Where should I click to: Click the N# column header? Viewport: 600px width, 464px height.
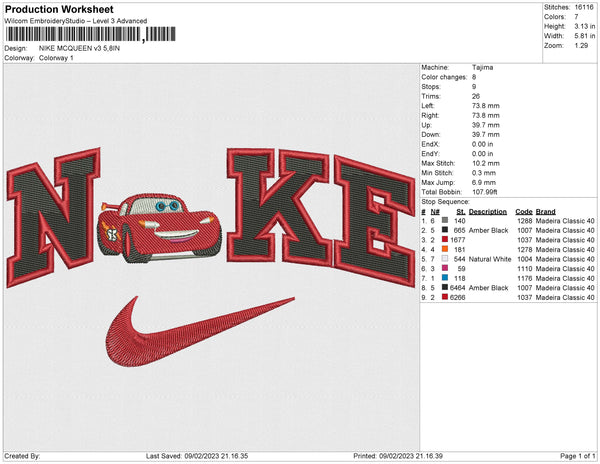click(x=435, y=211)
